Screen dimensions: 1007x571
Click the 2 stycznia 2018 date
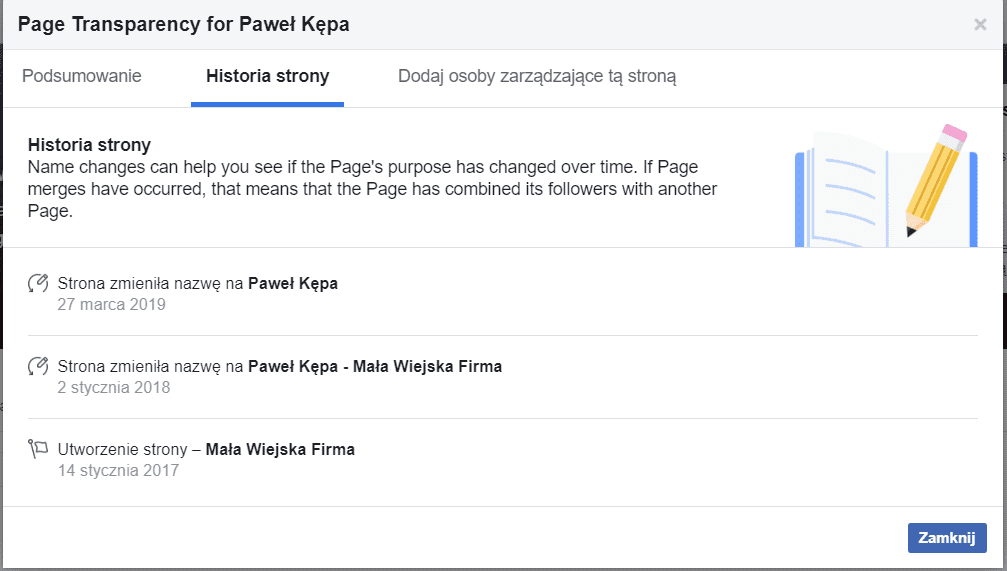click(x=114, y=387)
